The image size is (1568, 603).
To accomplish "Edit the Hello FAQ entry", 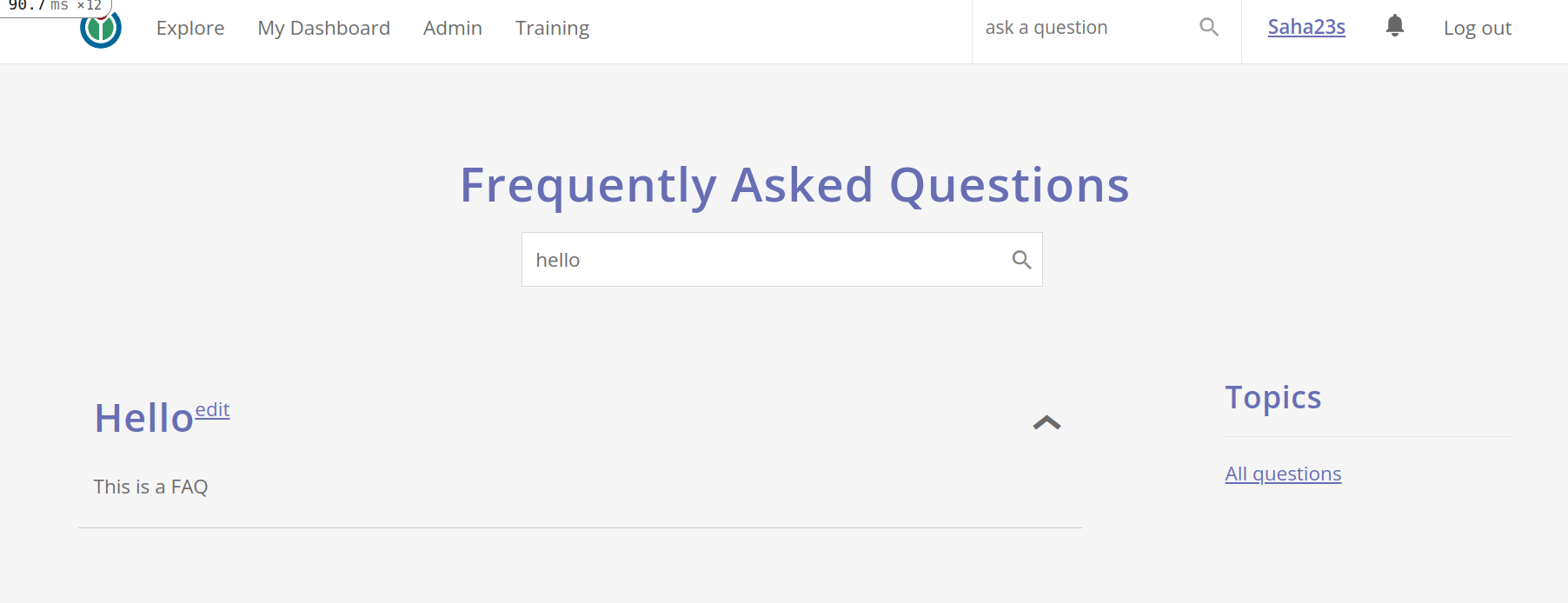I will tap(213, 409).
